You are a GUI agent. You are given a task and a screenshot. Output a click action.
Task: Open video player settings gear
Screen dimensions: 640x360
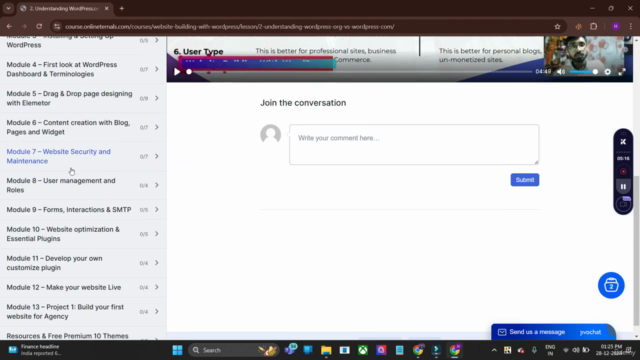(608, 72)
